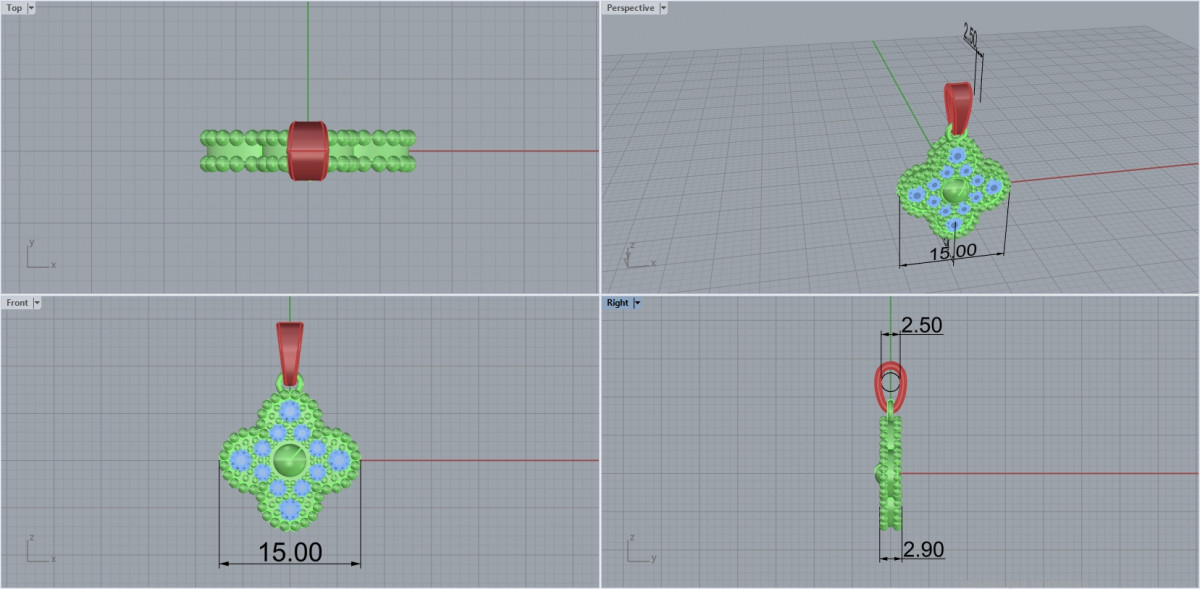Open the Front viewport dropdown arrow
This screenshot has width=1200, height=589.
pyautogui.click(x=37, y=302)
